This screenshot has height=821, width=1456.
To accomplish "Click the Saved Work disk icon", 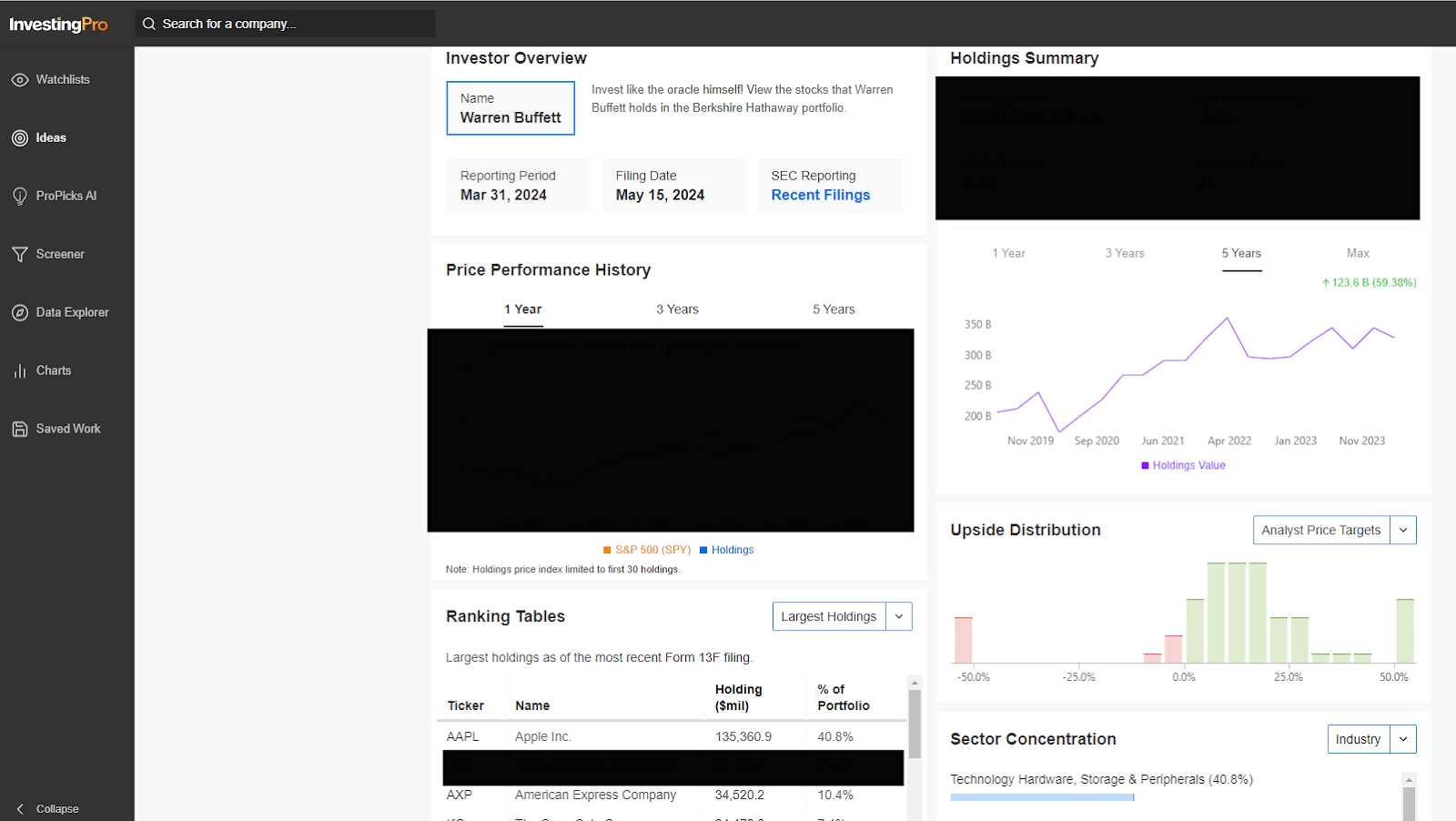I will (x=20, y=430).
